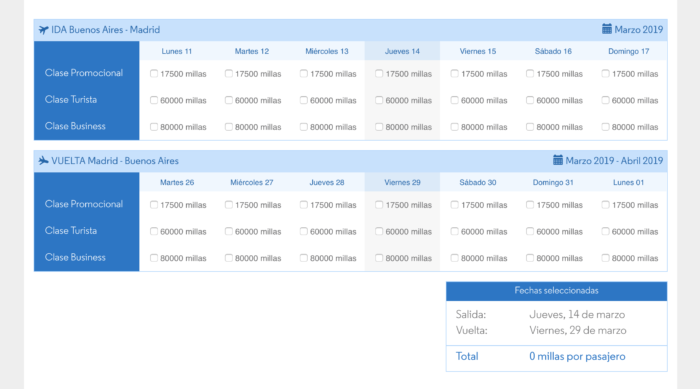
Task: Click Clase Turista label in VUELTA table
Action: [71, 230]
